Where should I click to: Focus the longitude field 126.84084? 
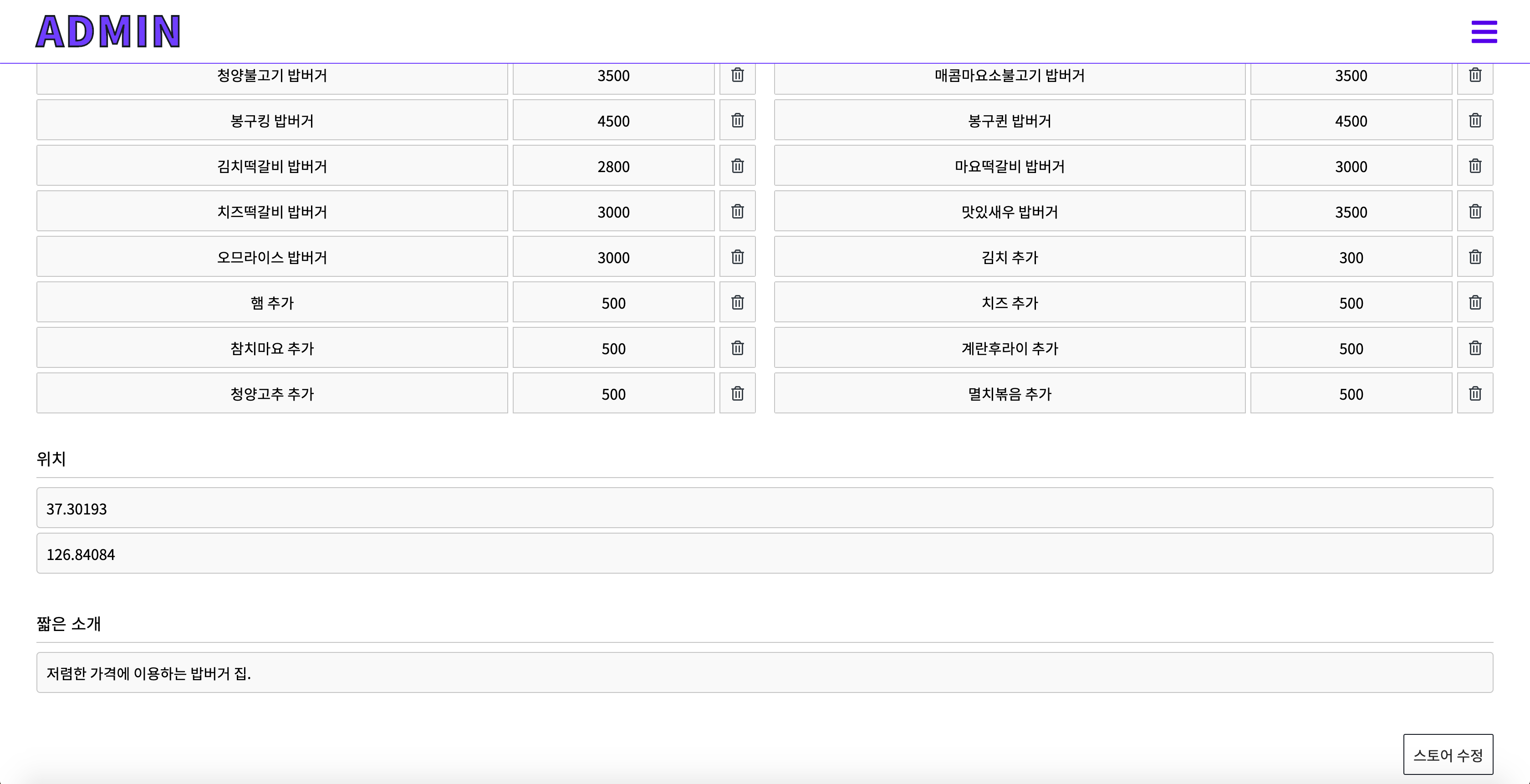coord(765,554)
